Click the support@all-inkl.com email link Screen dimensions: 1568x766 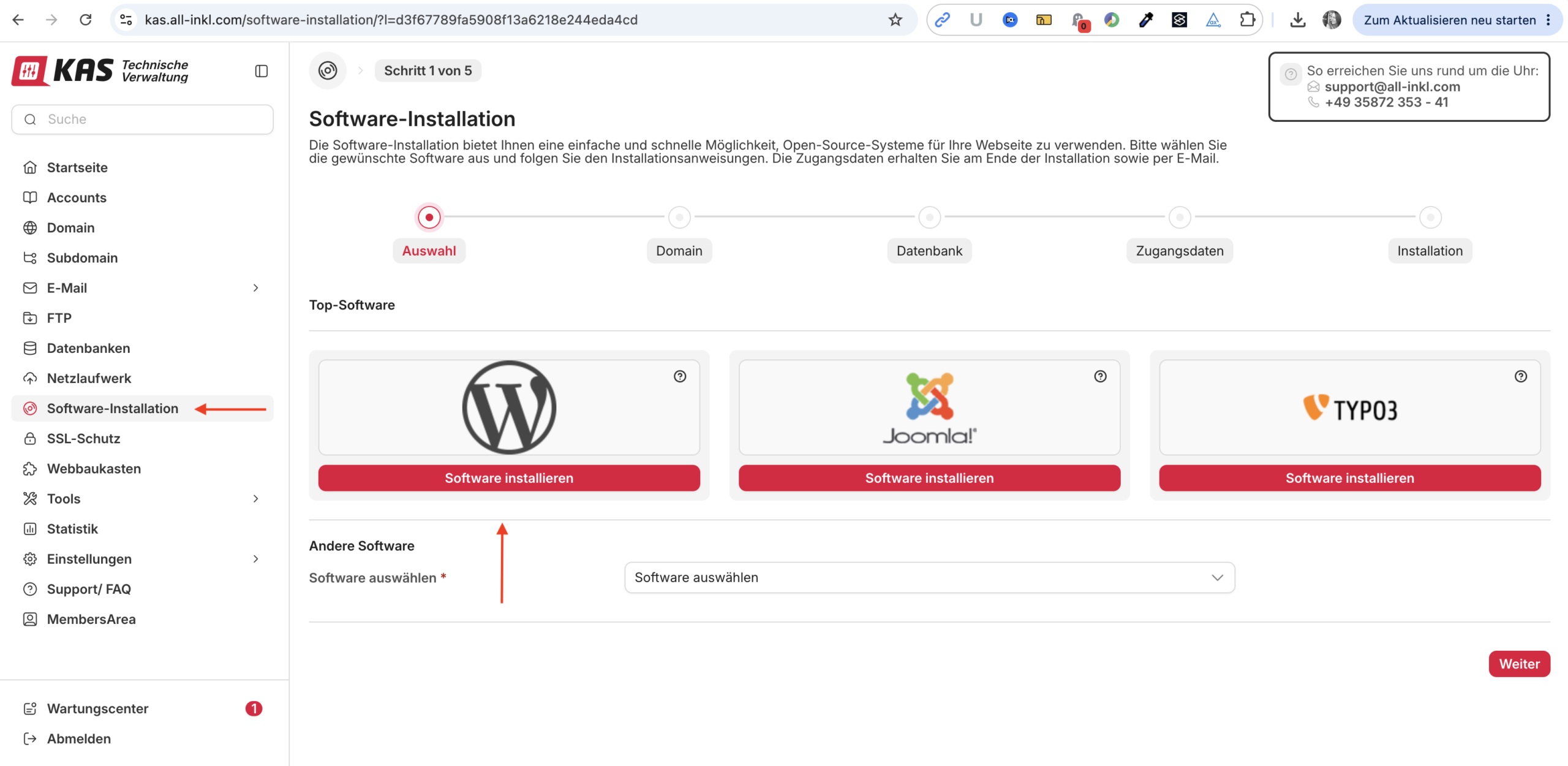coord(1392,86)
